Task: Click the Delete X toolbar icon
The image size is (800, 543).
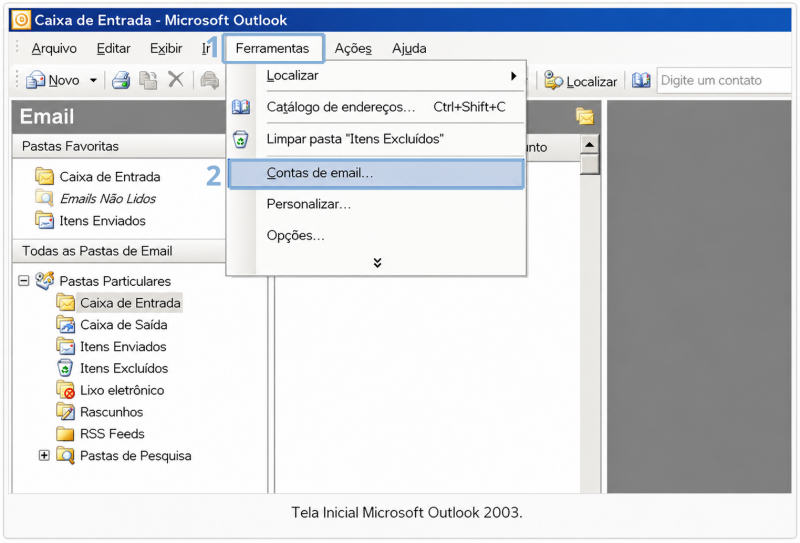Action: pos(176,80)
